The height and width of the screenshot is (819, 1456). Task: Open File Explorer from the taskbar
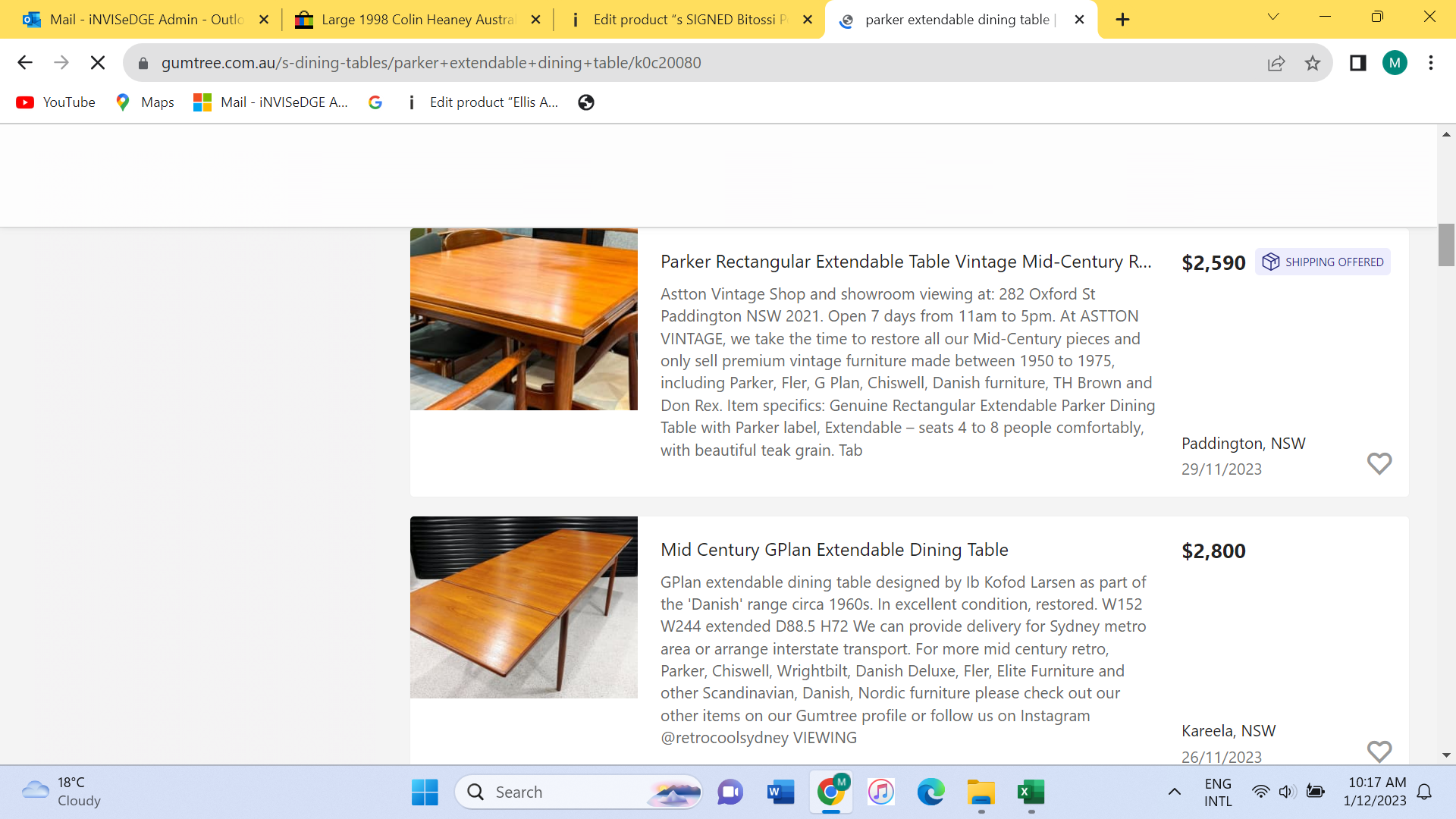pos(981,792)
